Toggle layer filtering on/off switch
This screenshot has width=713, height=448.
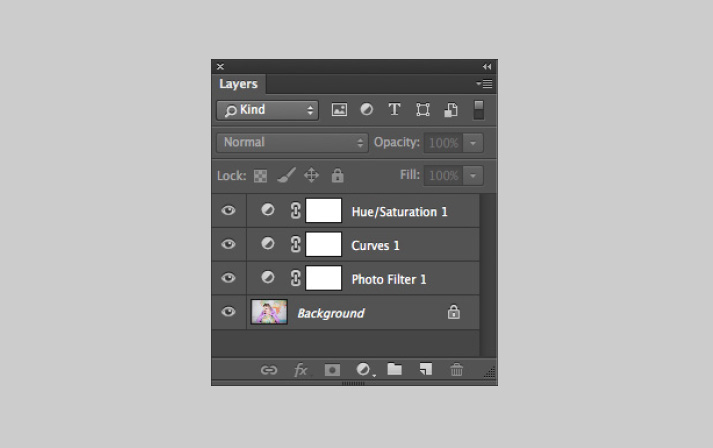coord(478,110)
